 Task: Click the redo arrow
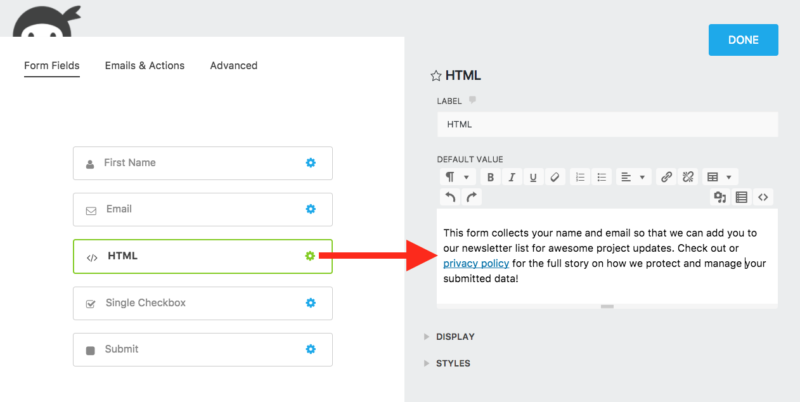tap(471, 197)
